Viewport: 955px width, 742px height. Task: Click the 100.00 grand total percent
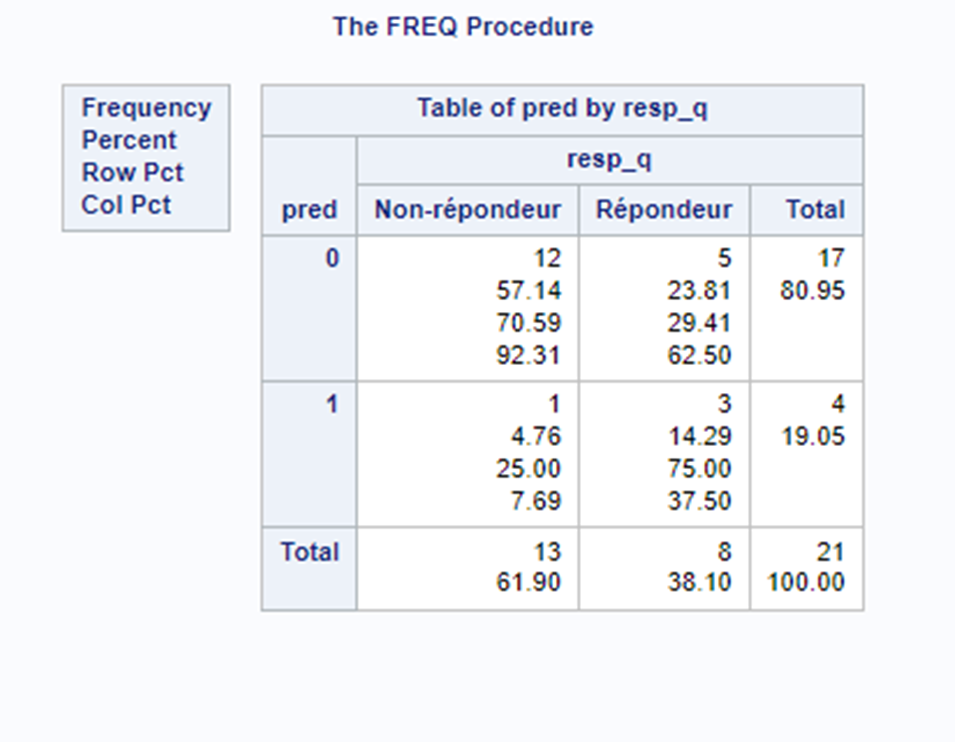click(806, 582)
